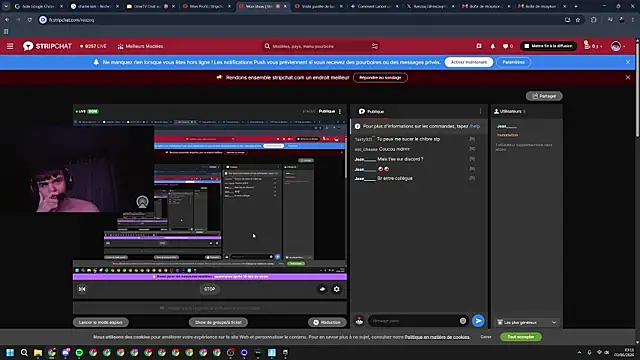Open Windows Start menu
This screenshot has width=640, height=360.
click(10, 353)
